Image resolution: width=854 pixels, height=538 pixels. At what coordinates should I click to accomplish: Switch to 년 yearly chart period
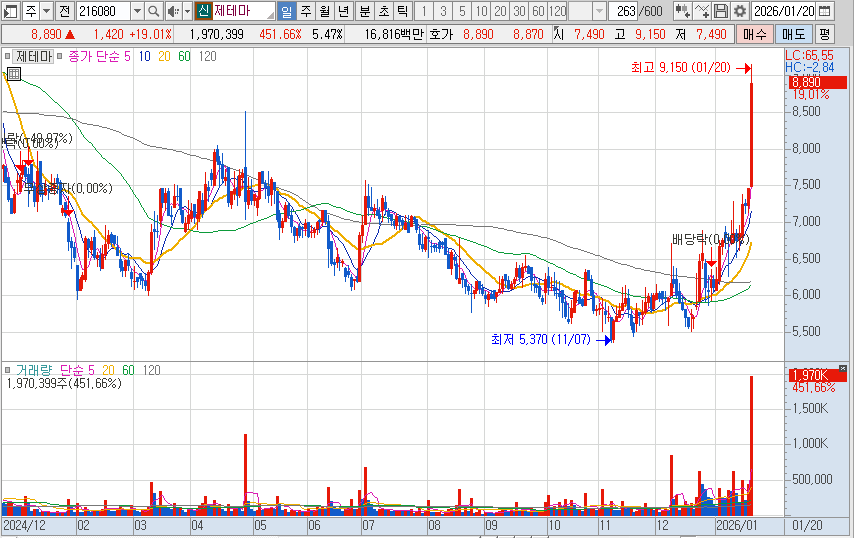(343, 10)
